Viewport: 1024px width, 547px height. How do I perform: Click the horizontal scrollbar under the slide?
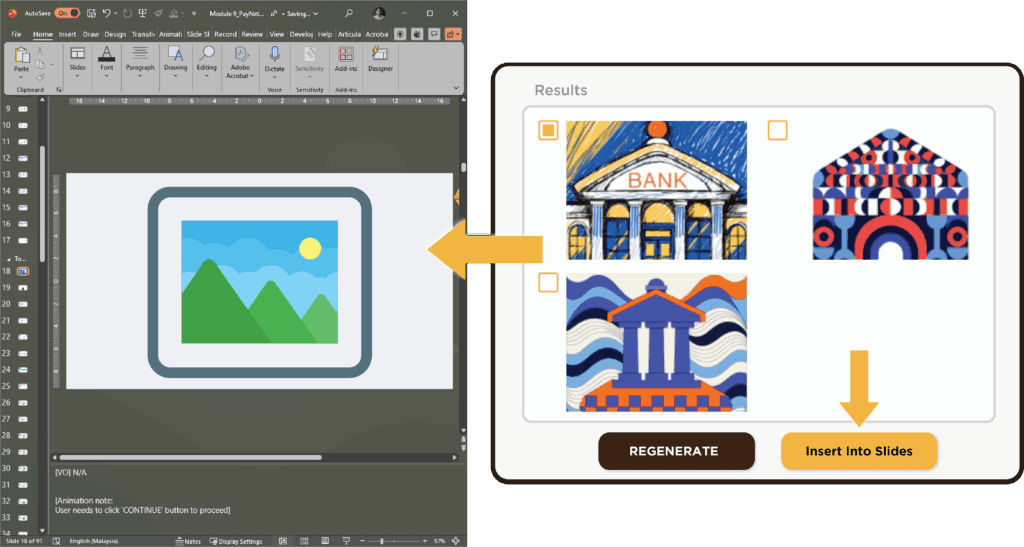pyautogui.click(x=191, y=458)
